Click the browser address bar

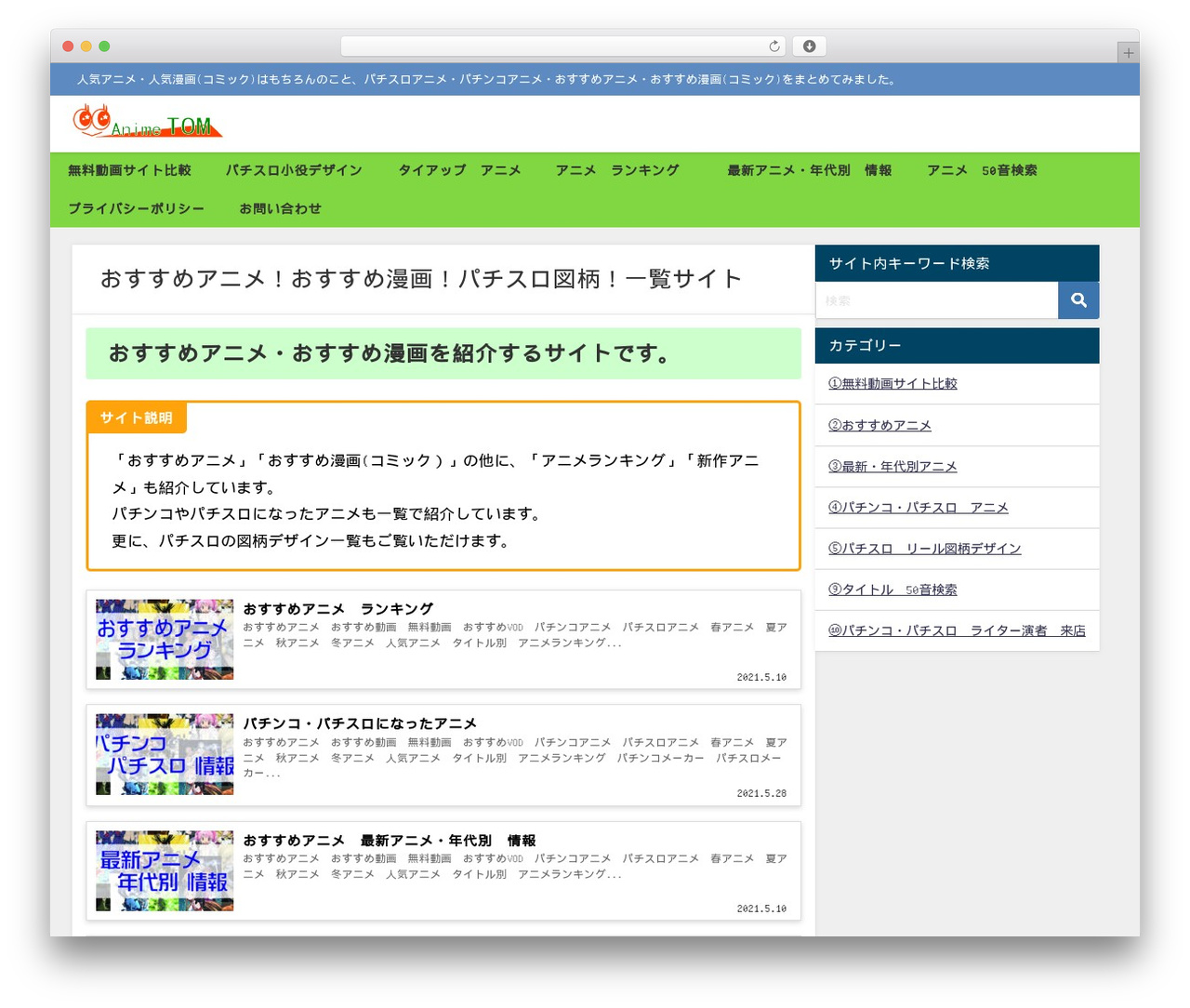coord(563,46)
